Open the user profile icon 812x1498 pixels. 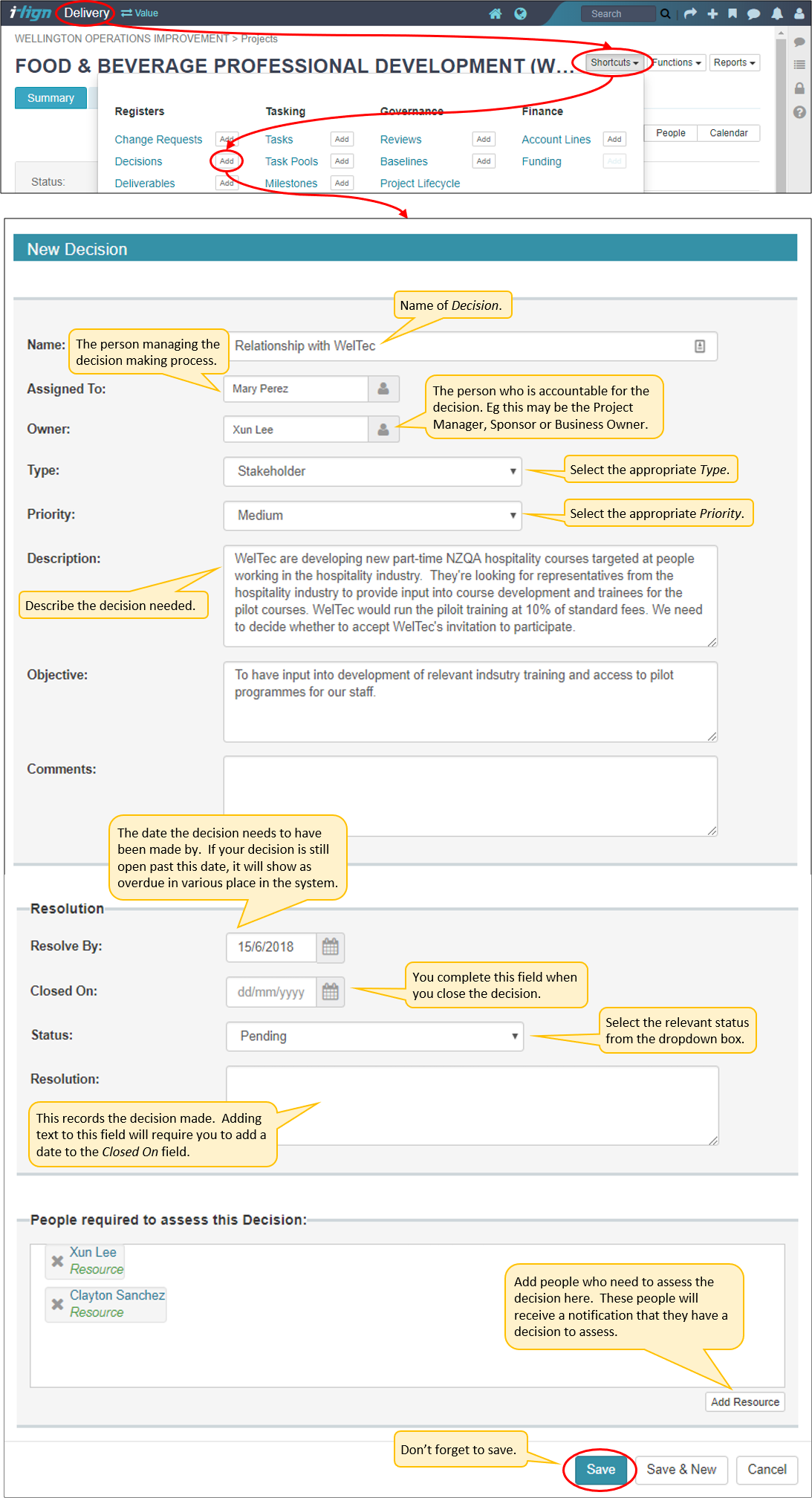[799, 13]
